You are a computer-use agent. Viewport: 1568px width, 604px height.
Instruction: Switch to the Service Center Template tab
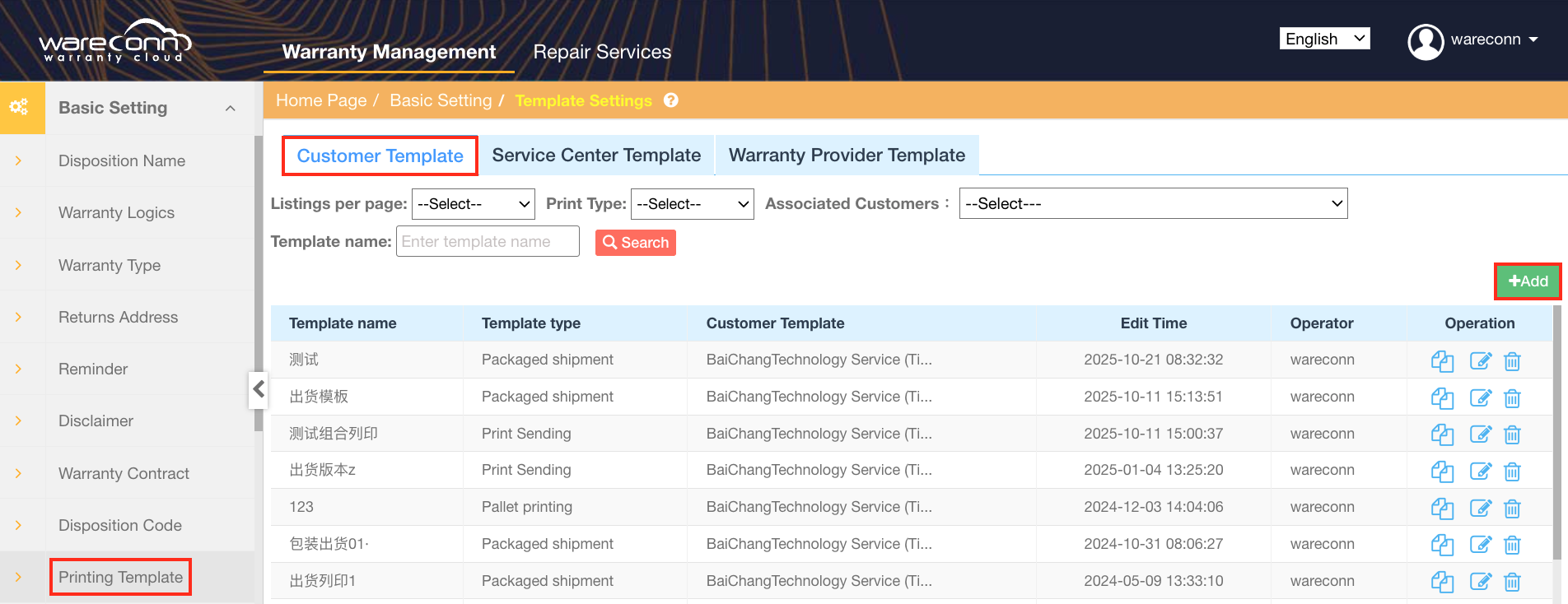point(596,156)
